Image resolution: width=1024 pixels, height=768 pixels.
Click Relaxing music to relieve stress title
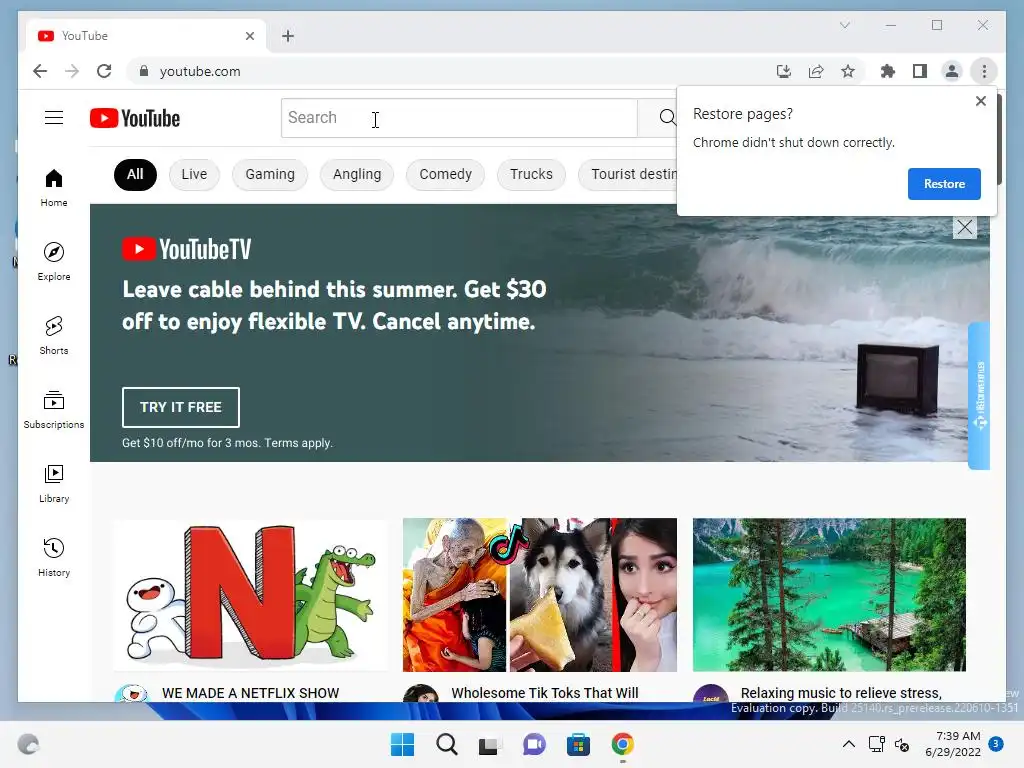(841, 693)
